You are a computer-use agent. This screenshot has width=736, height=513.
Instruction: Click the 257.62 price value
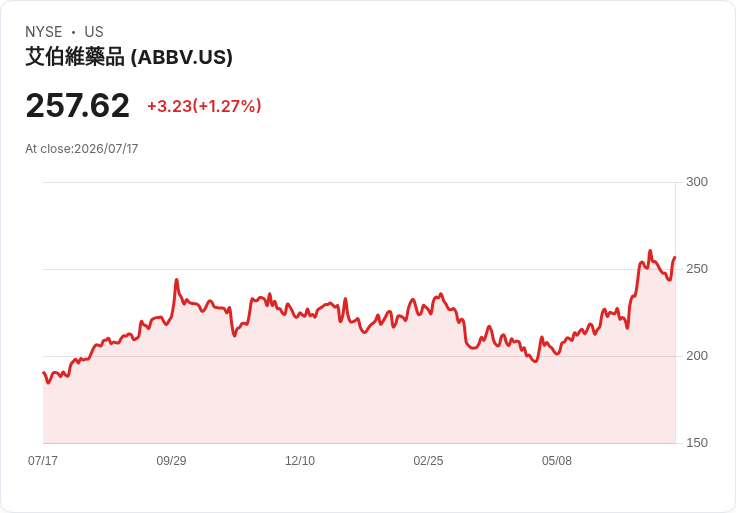click(77, 106)
